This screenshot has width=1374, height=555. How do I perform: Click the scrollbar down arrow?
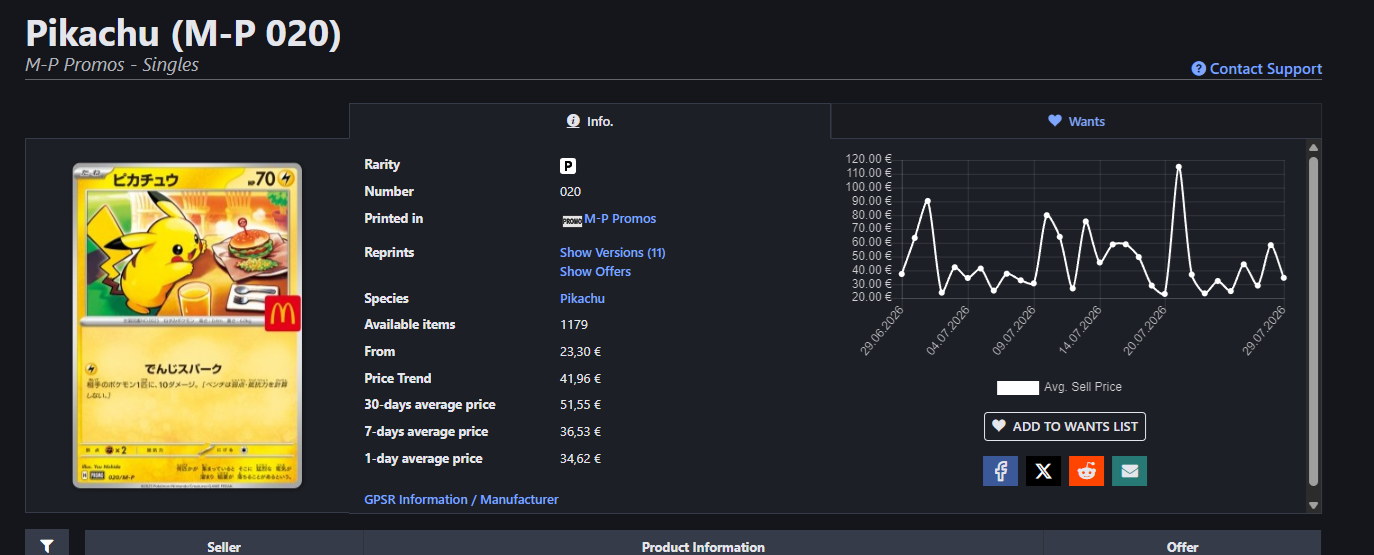(x=1314, y=506)
